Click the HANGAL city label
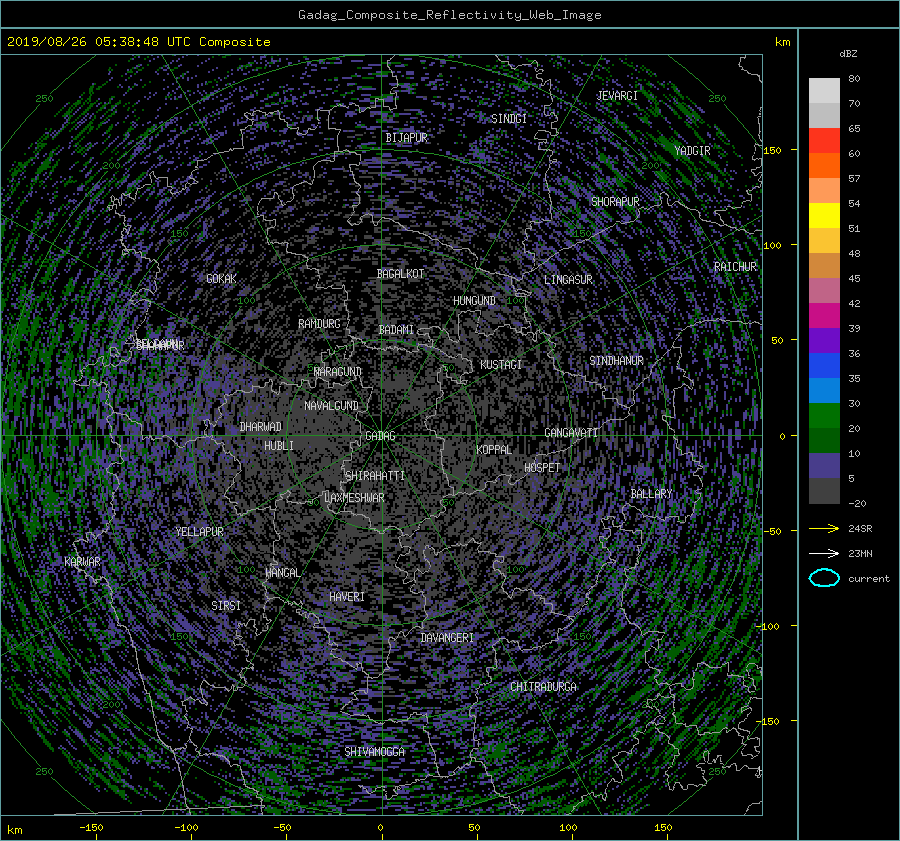The height and width of the screenshot is (841, 900). [282, 573]
